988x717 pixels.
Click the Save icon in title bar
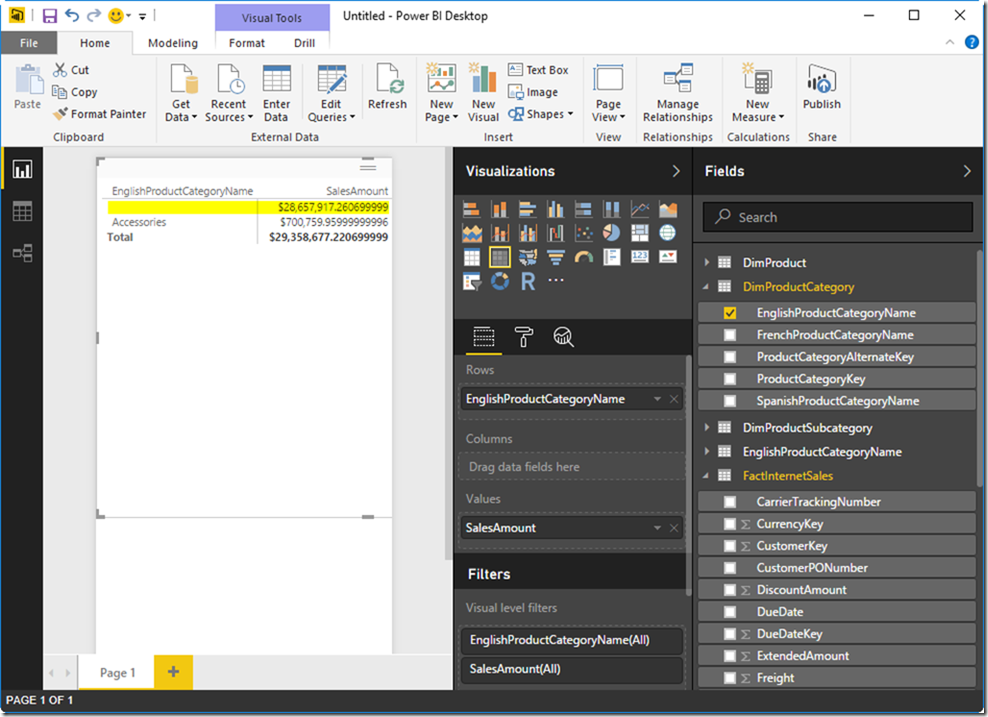click(49, 16)
